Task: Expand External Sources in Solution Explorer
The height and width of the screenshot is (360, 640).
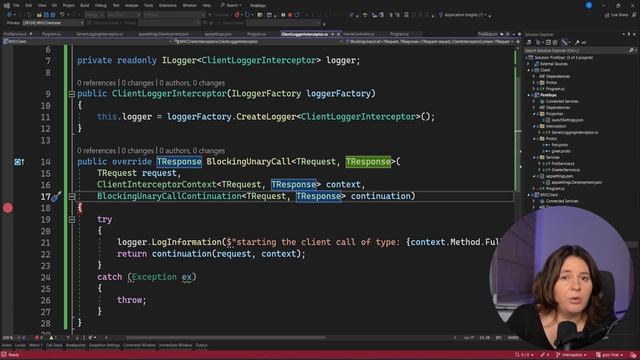Action: [529, 64]
